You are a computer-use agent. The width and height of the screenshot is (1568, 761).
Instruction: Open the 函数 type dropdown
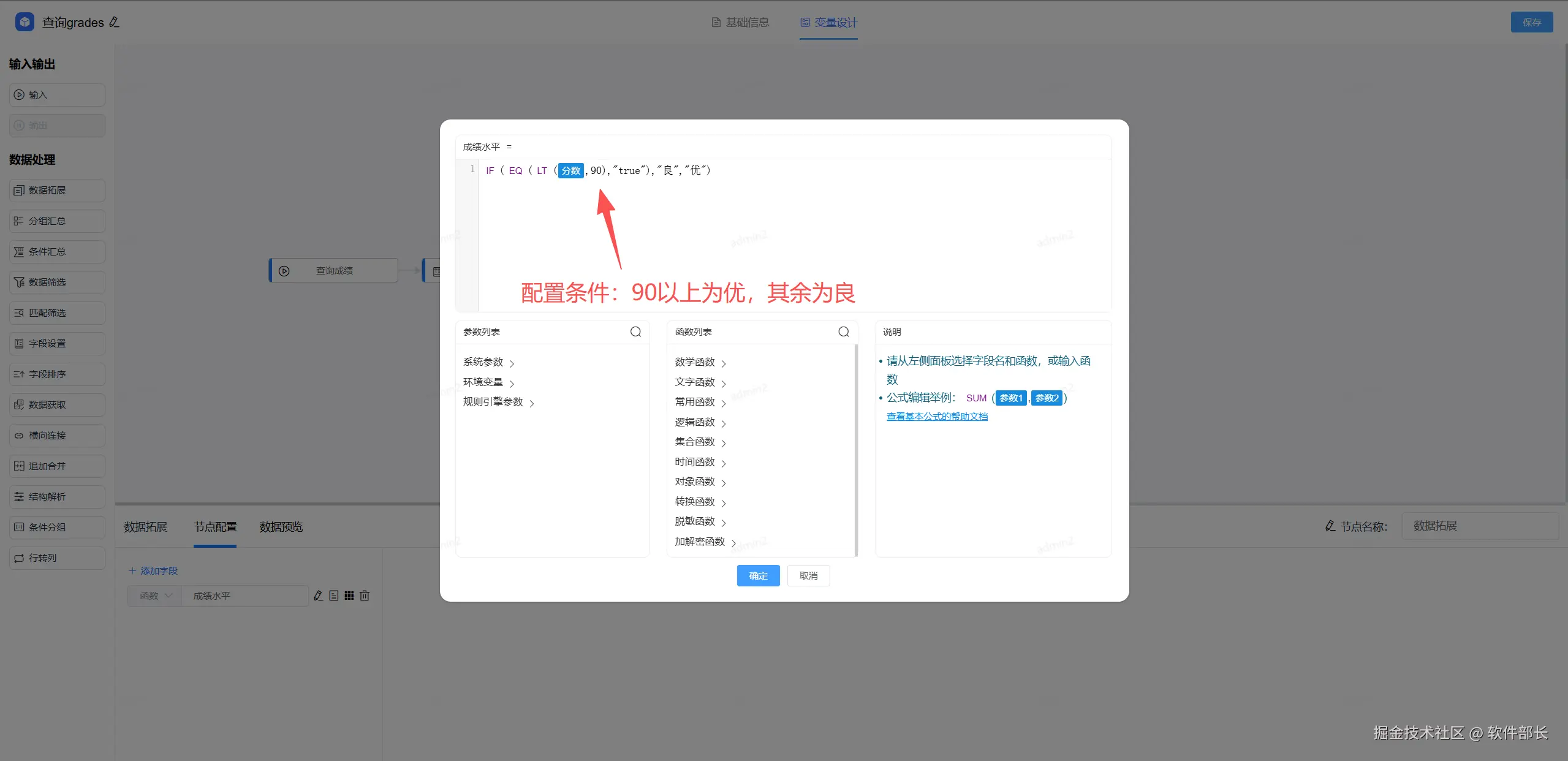pyautogui.click(x=154, y=596)
